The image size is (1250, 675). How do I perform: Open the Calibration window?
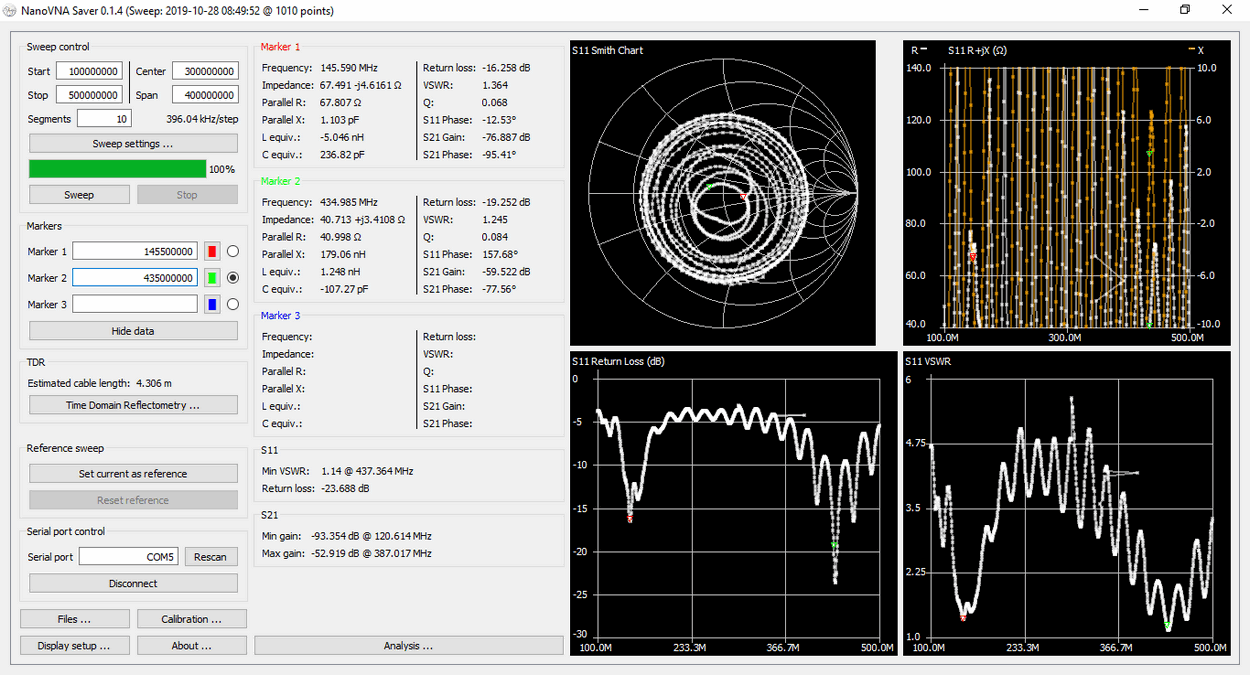point(191,619)
